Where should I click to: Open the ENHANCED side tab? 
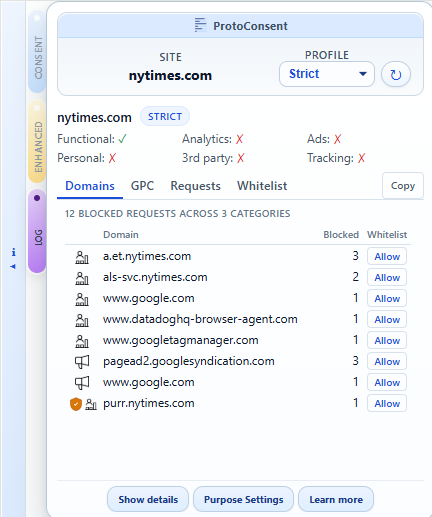[x=37, y=141]
